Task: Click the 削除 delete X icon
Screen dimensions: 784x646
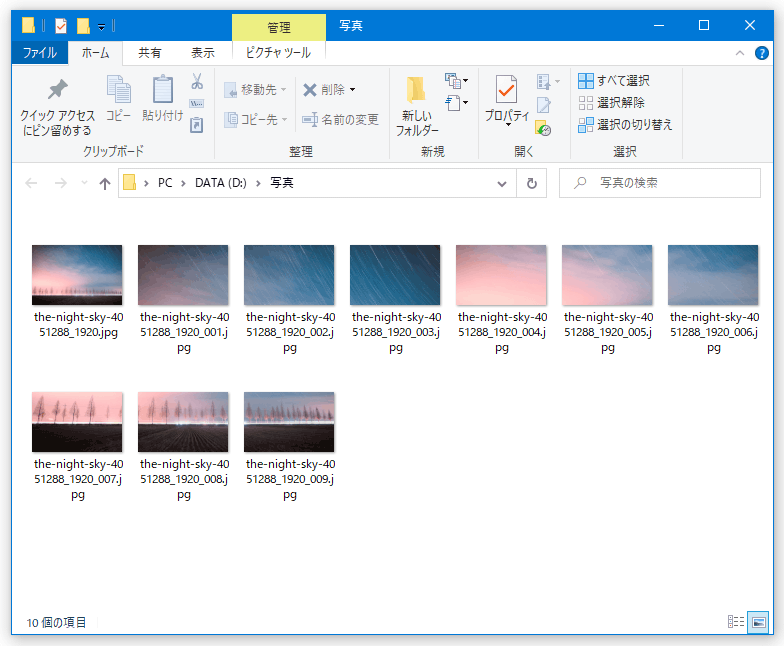Action: [x=310, y=90]
